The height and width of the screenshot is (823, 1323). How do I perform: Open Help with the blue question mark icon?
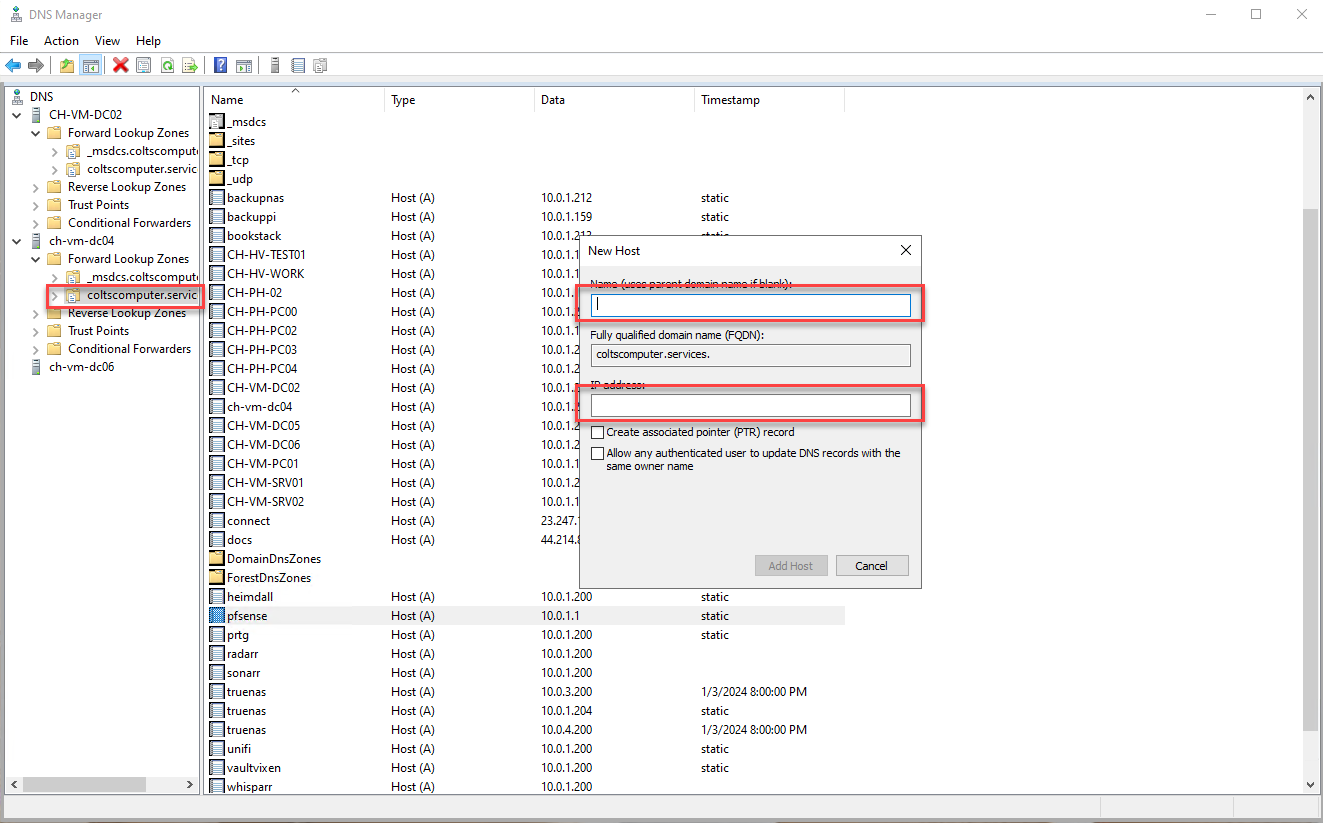[220, 65]
